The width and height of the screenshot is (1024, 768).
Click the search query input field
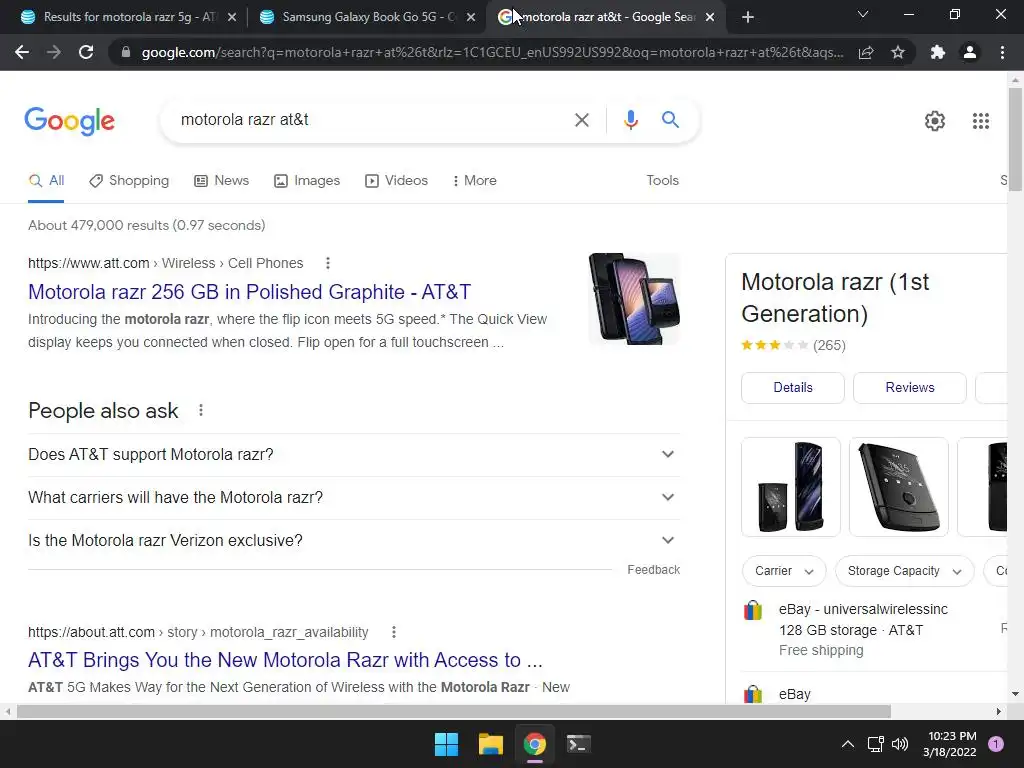(372, 120)
